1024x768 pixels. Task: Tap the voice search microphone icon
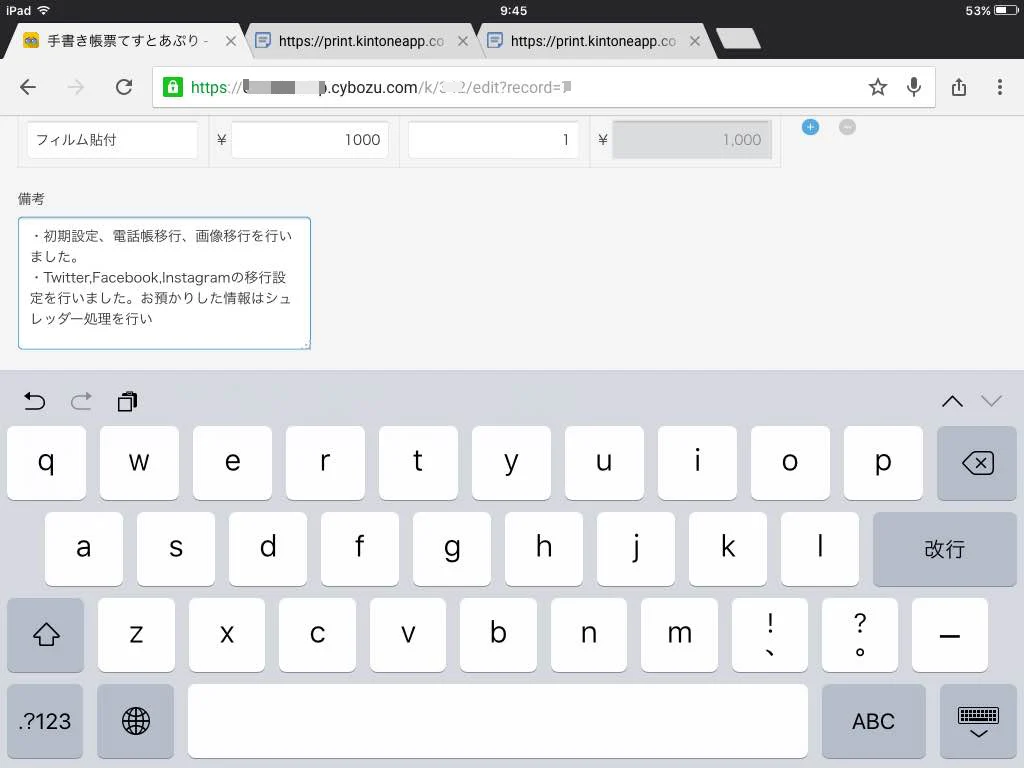tap(913, 87)
